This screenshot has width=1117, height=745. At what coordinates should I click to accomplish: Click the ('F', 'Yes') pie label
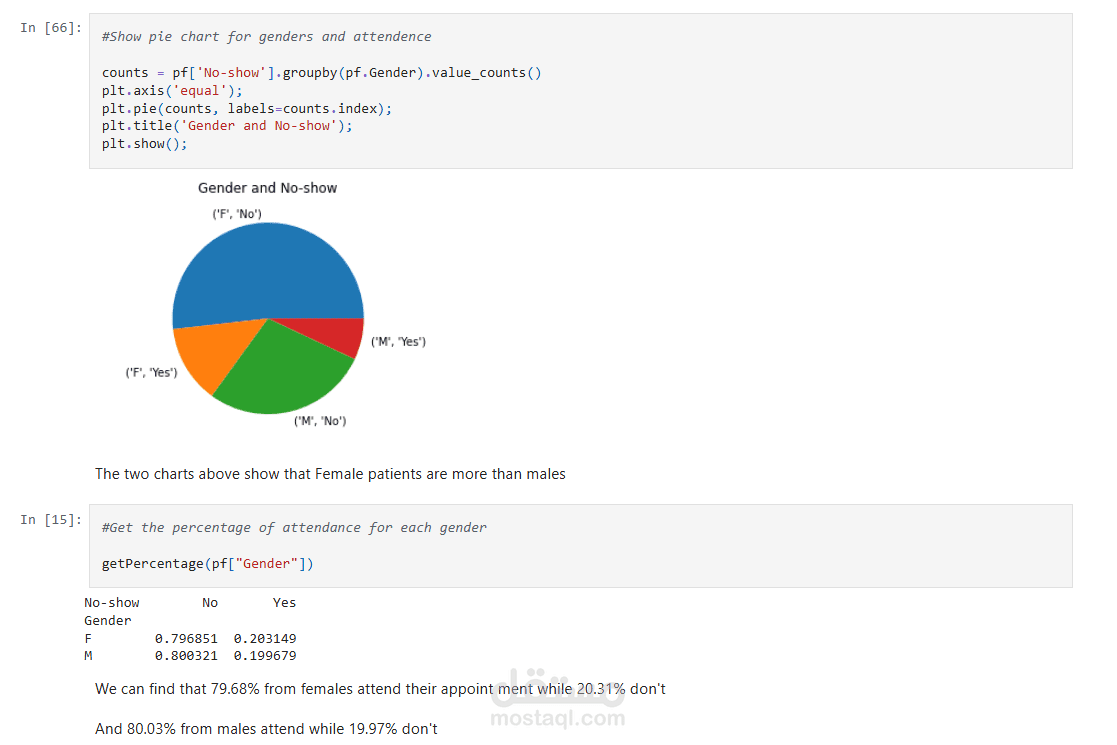pos(152,372)
